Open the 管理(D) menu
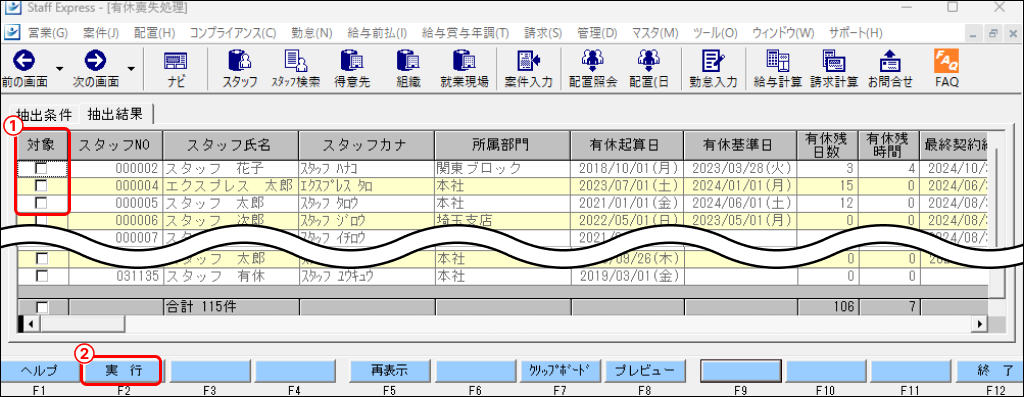 pos(597,33)
